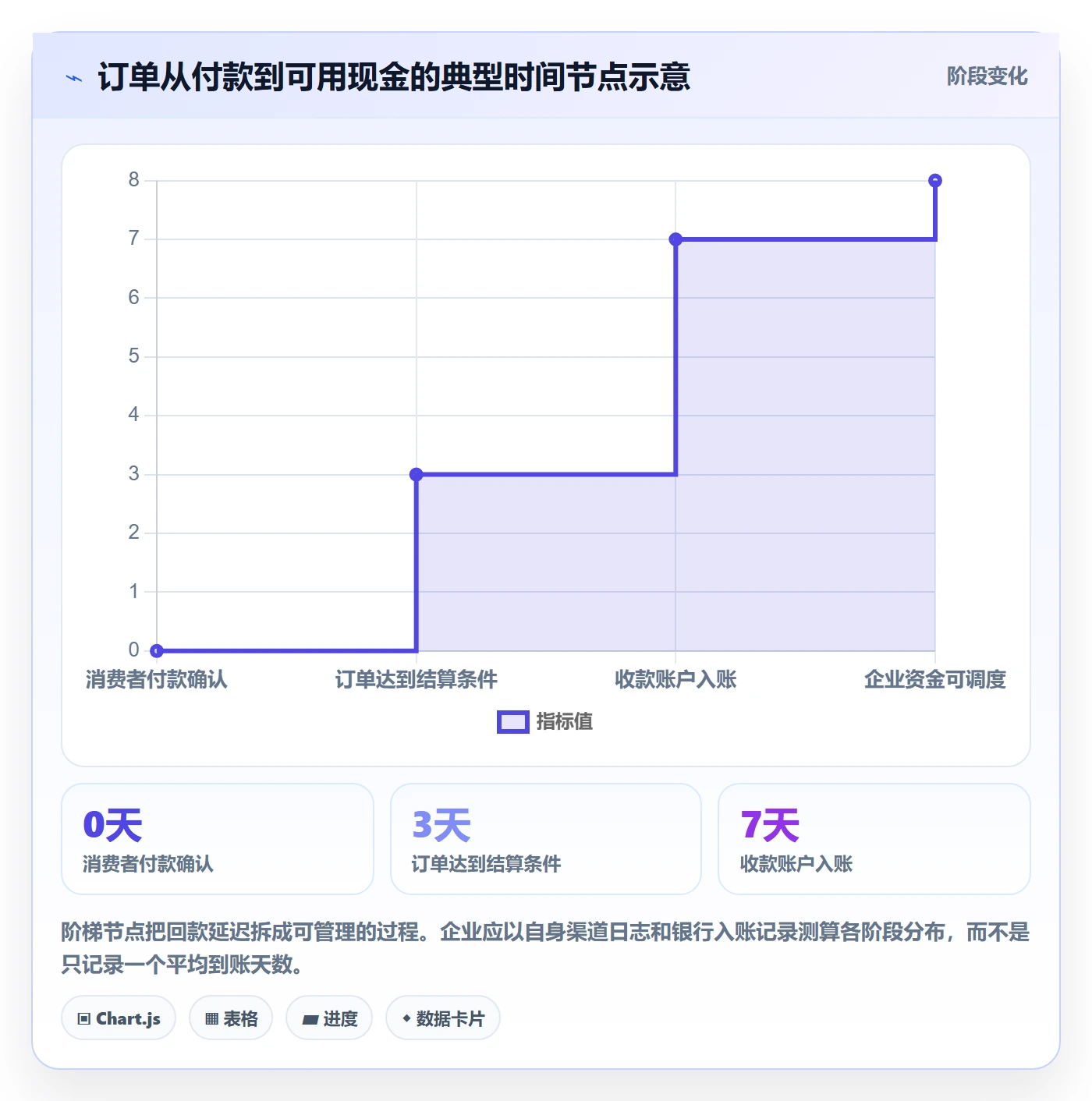This screenshot has width=1092, height=1101.
Task: Click the 0天 消费者付款确认 card
Action: [x=218, y=839]
